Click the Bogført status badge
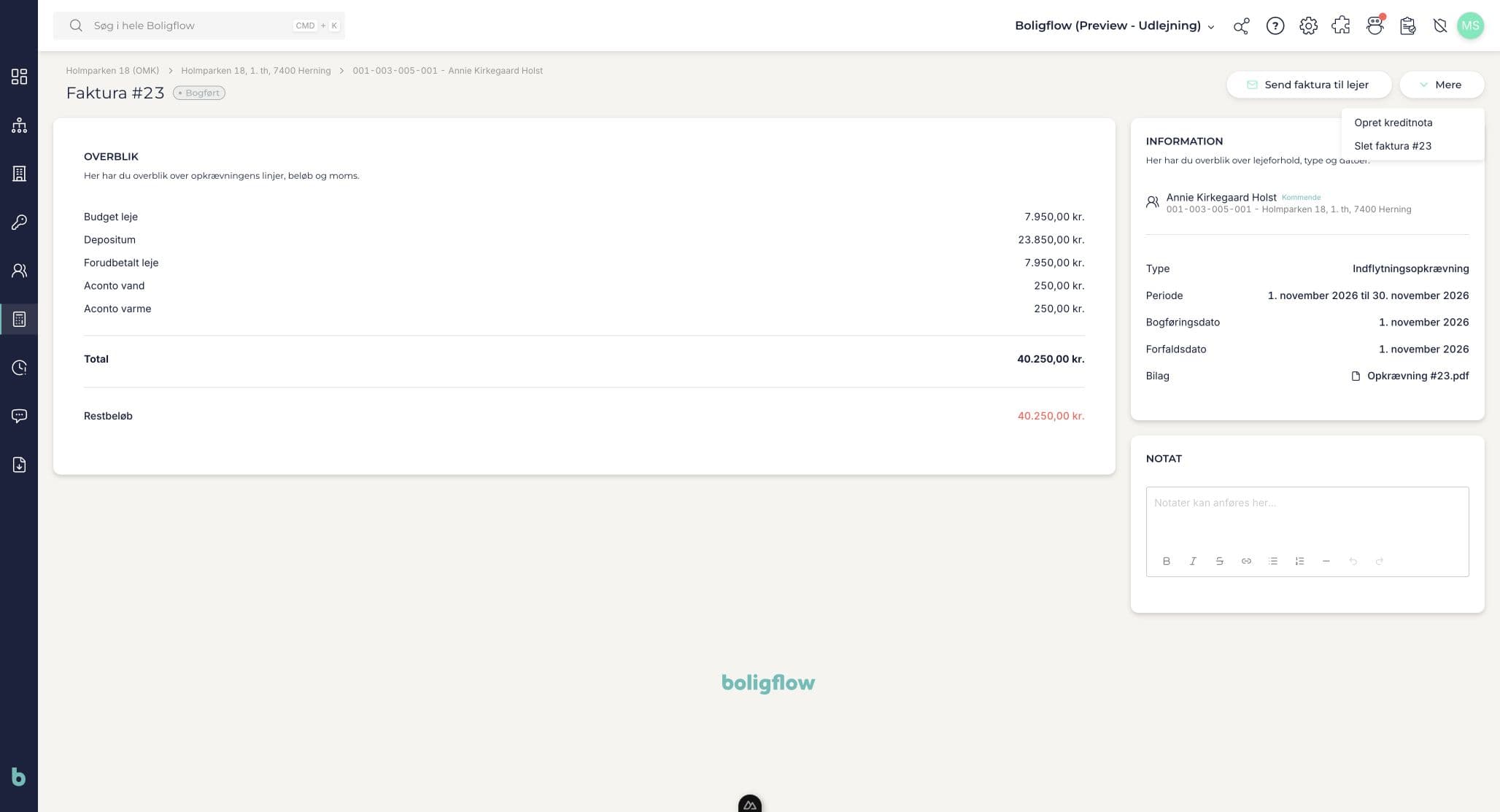 pos(198,93)
